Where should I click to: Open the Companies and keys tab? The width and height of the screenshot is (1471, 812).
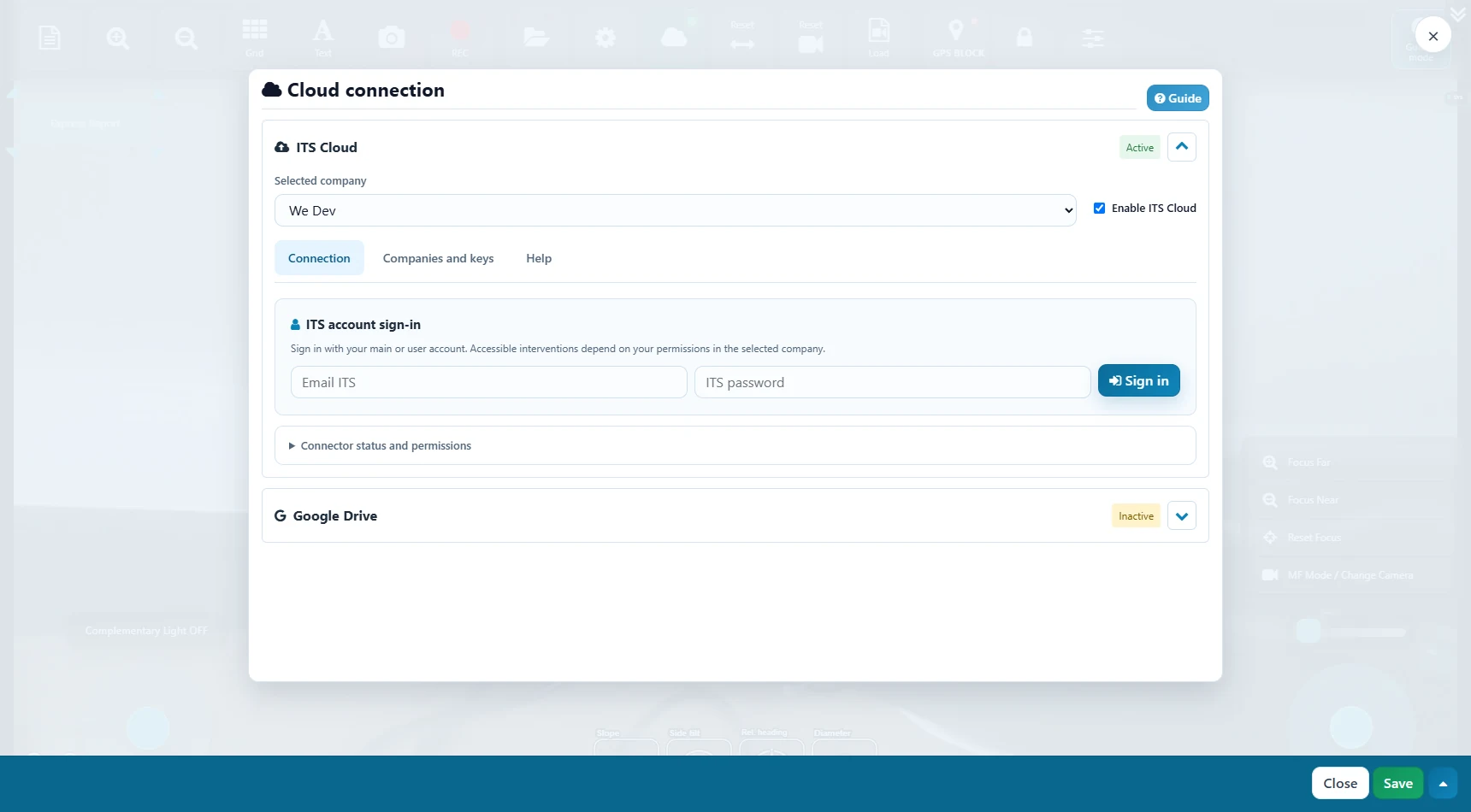click(x=438, y=258)
